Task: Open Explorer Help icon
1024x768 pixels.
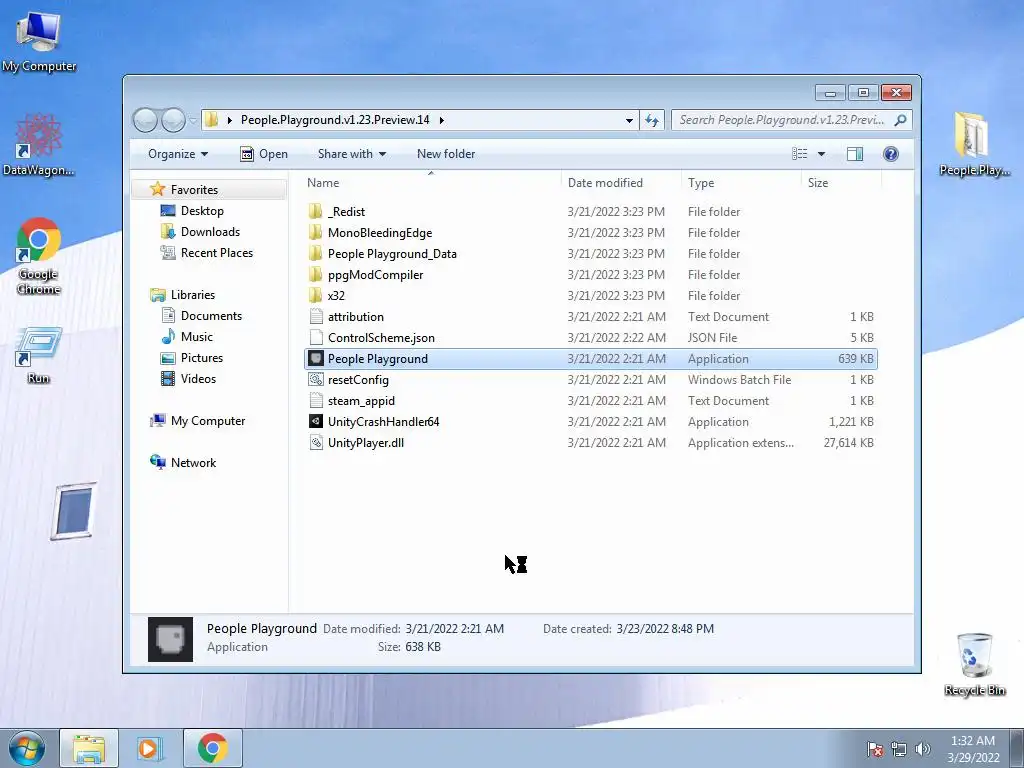Action: pos(891,153)
